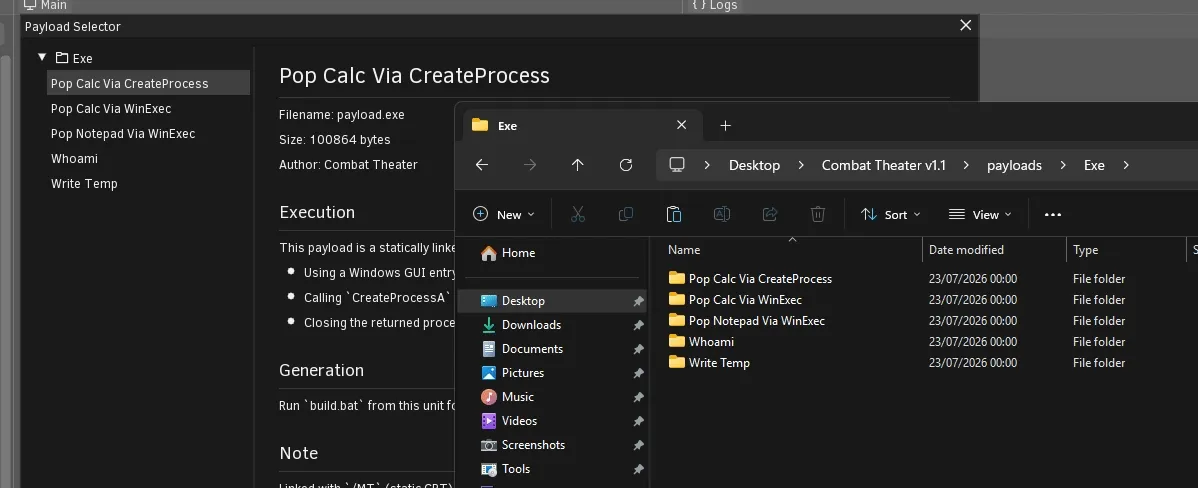Image resolution: width=1198 pixels, height=488 pixels.
Task: Select Pop Calc Via CreateProcess in payload tree
Action: click(x=148, y=83)
